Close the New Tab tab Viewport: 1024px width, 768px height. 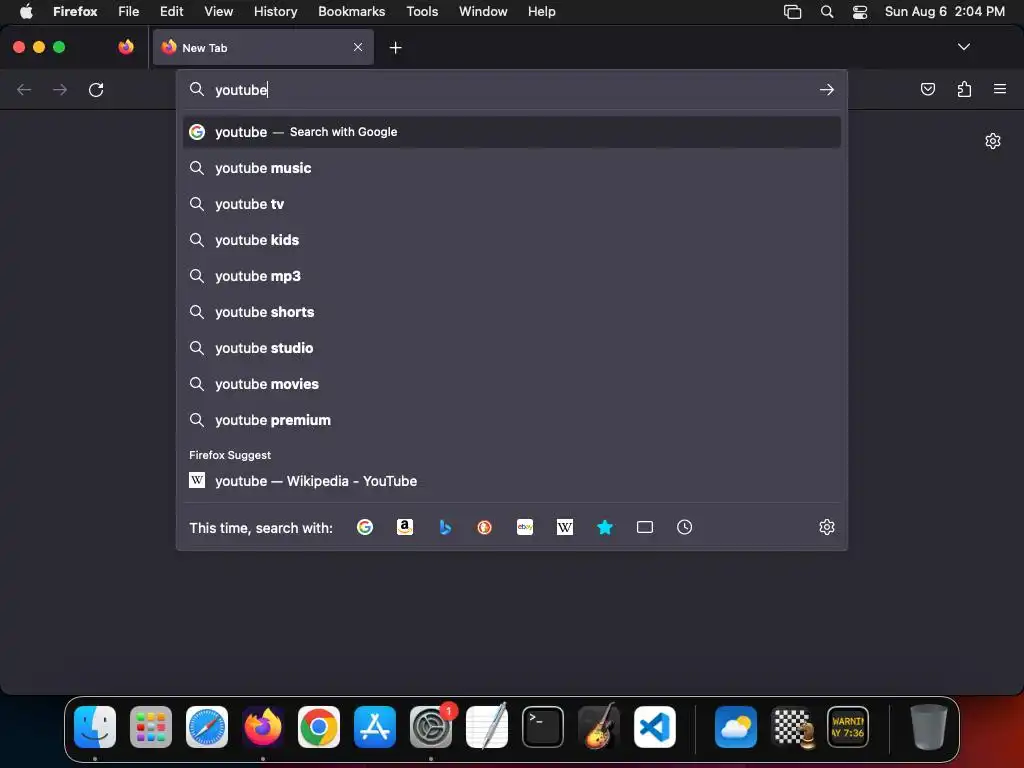(358, 47)
